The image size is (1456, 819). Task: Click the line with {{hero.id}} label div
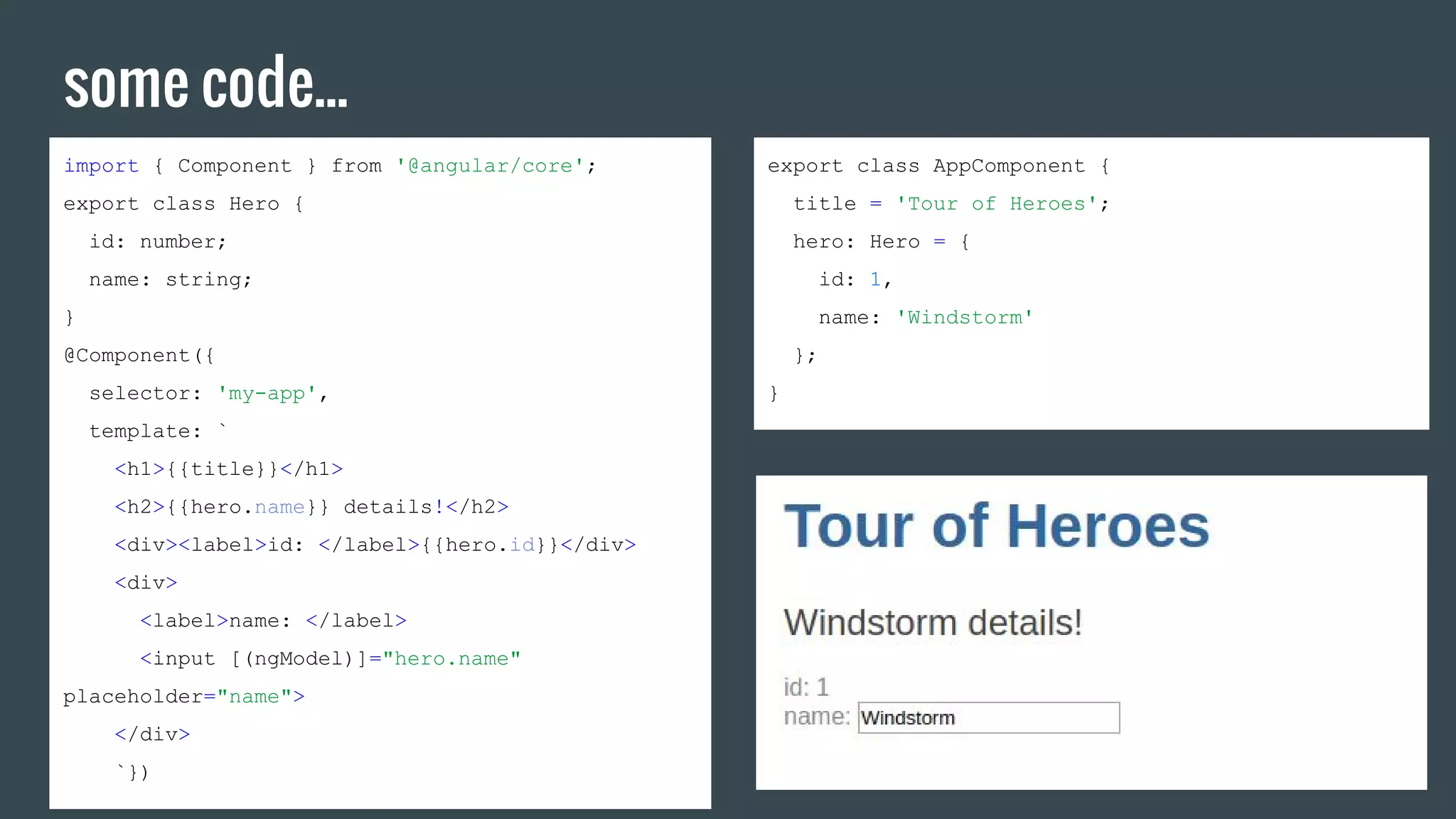pos(375,545)
